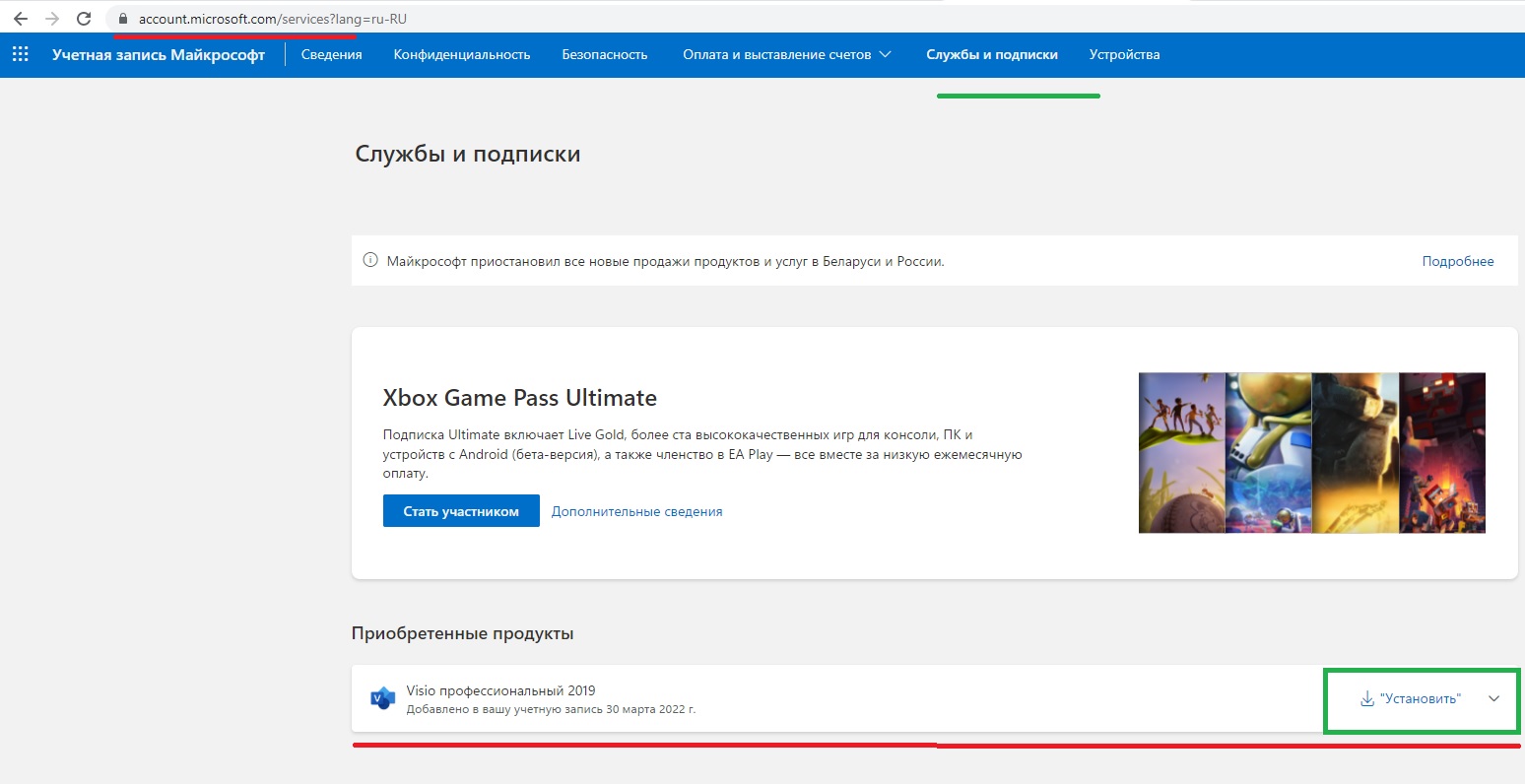This screenshot has width=1525, height=784.
Task: Open Учетная запись Майкрософт home link
Action: 159,55
